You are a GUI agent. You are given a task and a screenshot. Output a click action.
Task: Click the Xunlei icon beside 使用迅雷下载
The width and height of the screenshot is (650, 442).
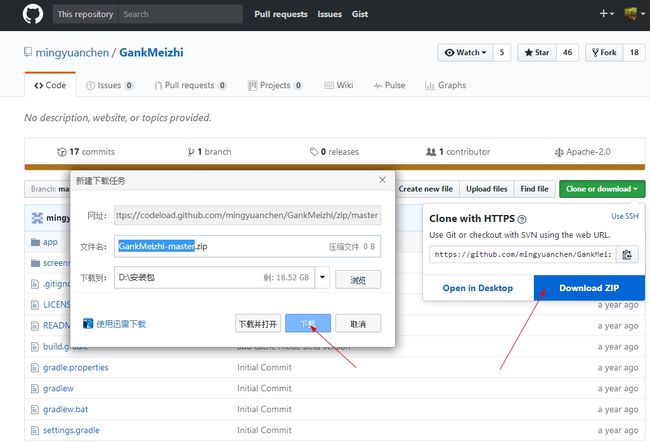click(88, 323)
